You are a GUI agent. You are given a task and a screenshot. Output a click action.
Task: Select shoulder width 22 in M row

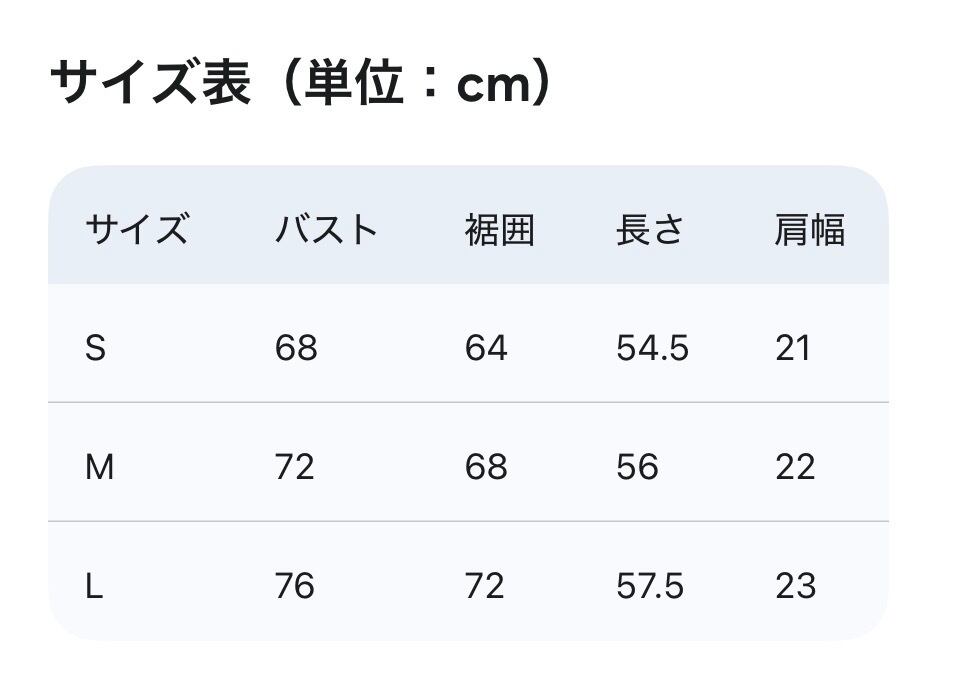[x=795, y=467]
